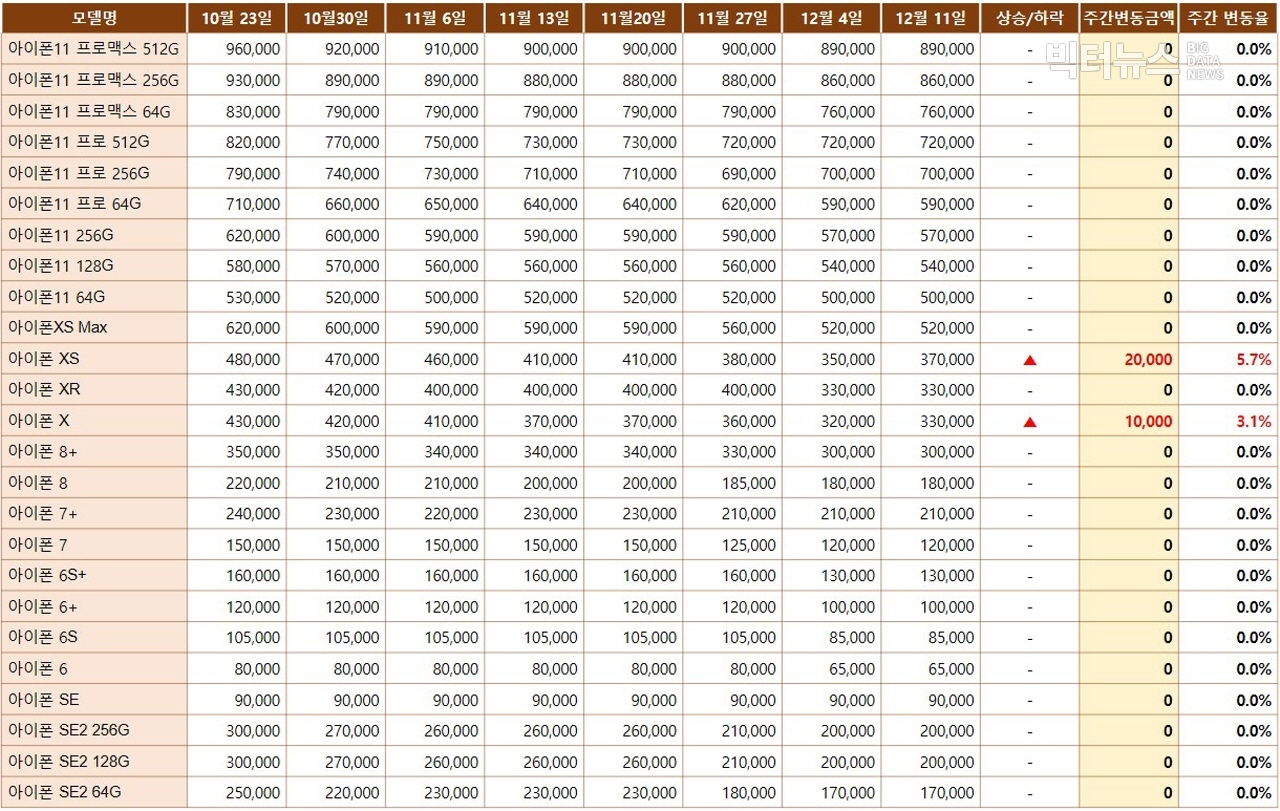Select the 11월 27일 price 690,000 for 프로 256G
Viewport: 1280px width, 811px height.
point(732,173)
